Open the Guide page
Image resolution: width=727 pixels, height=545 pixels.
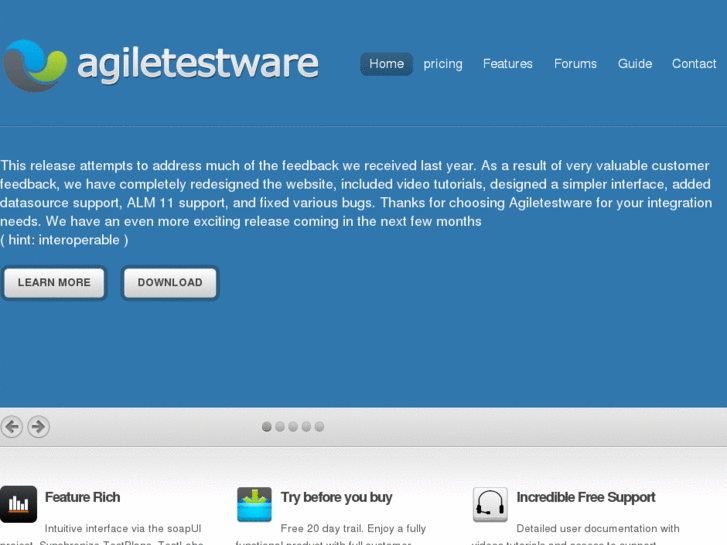click(x=635, y=64)
